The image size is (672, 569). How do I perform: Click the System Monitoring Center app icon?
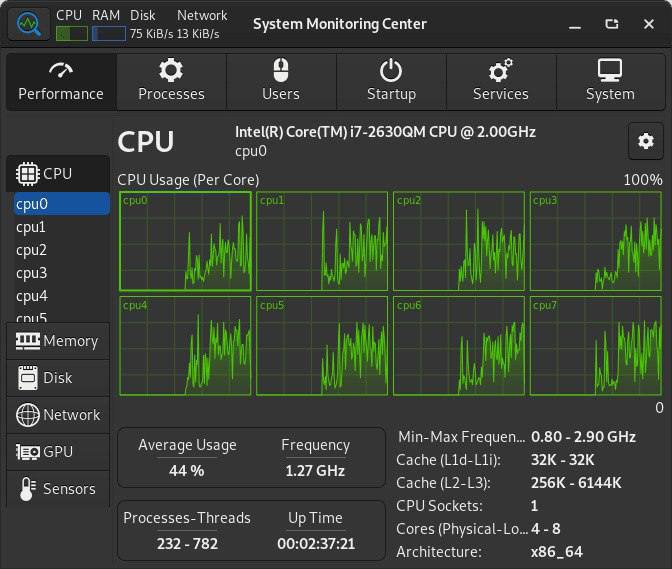pos(29,24)
